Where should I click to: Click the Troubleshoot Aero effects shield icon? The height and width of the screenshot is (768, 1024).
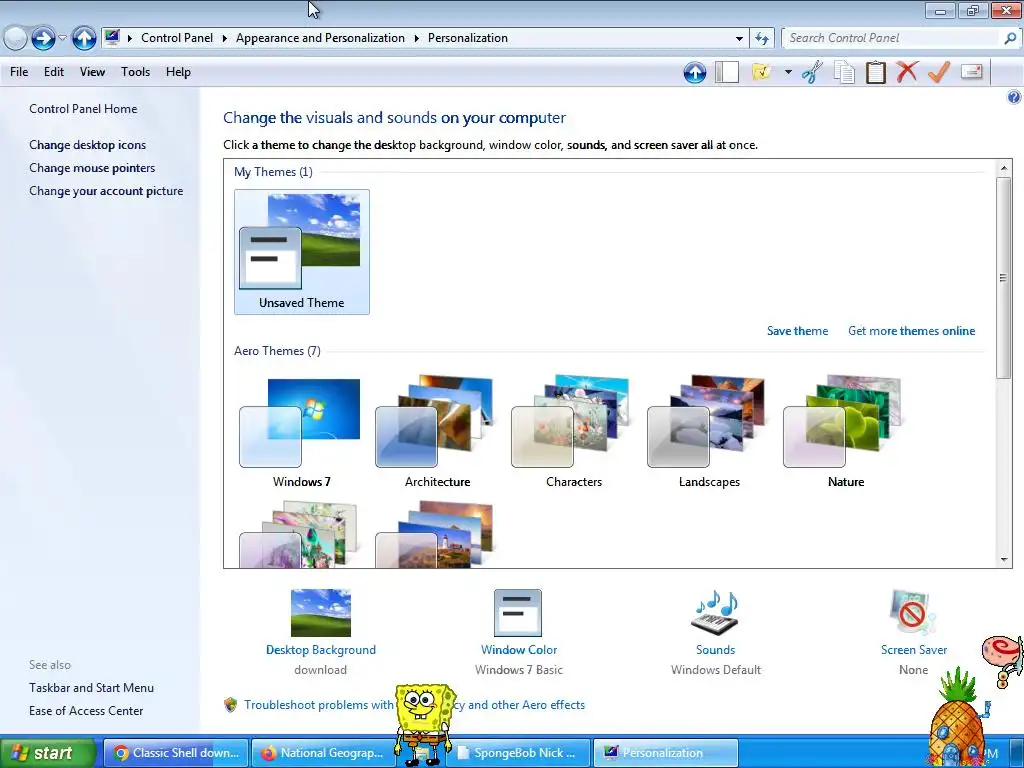pyautogui.click(x=231, y=705)
